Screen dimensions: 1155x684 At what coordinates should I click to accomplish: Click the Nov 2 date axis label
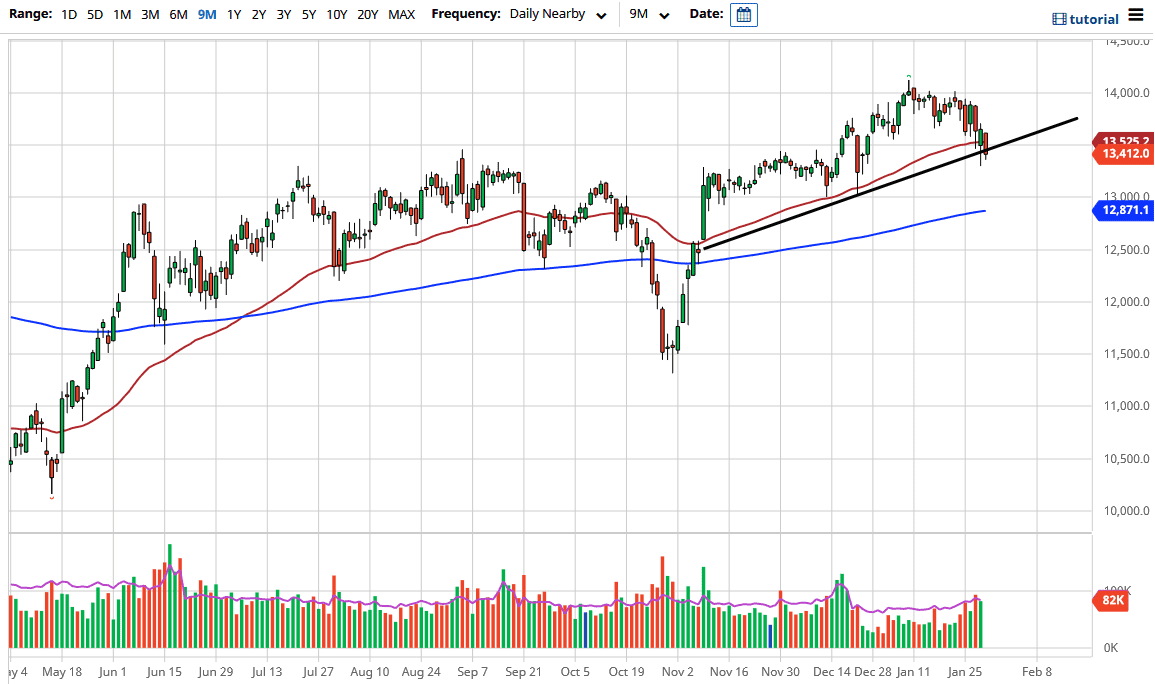click(677, 671)
